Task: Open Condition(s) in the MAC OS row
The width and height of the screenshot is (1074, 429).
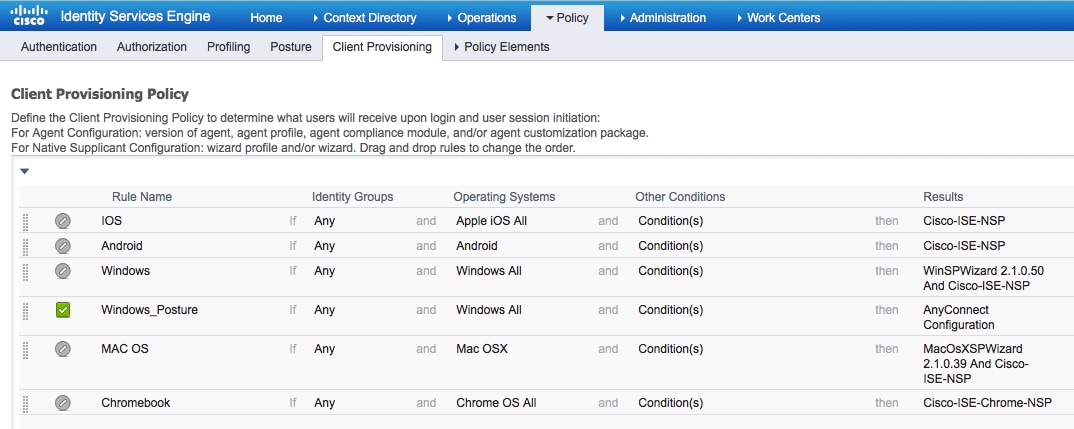Action: tap(671, 349)
